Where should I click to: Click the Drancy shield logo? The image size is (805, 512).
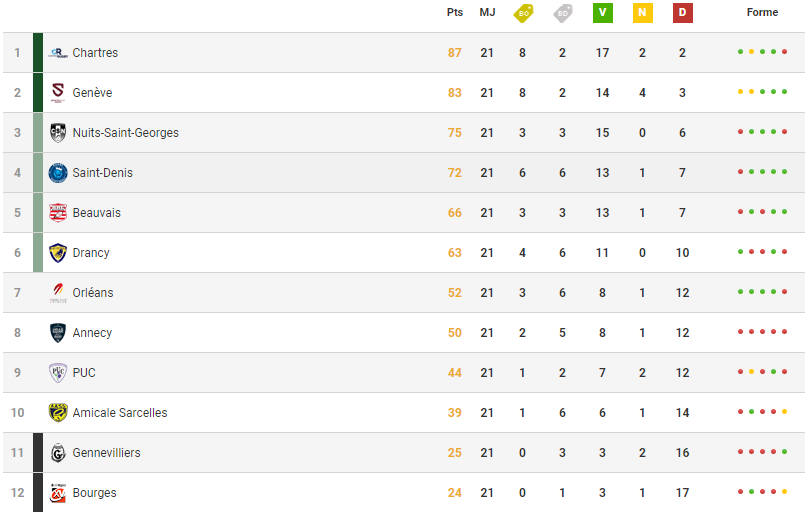[x=58, y=253]
